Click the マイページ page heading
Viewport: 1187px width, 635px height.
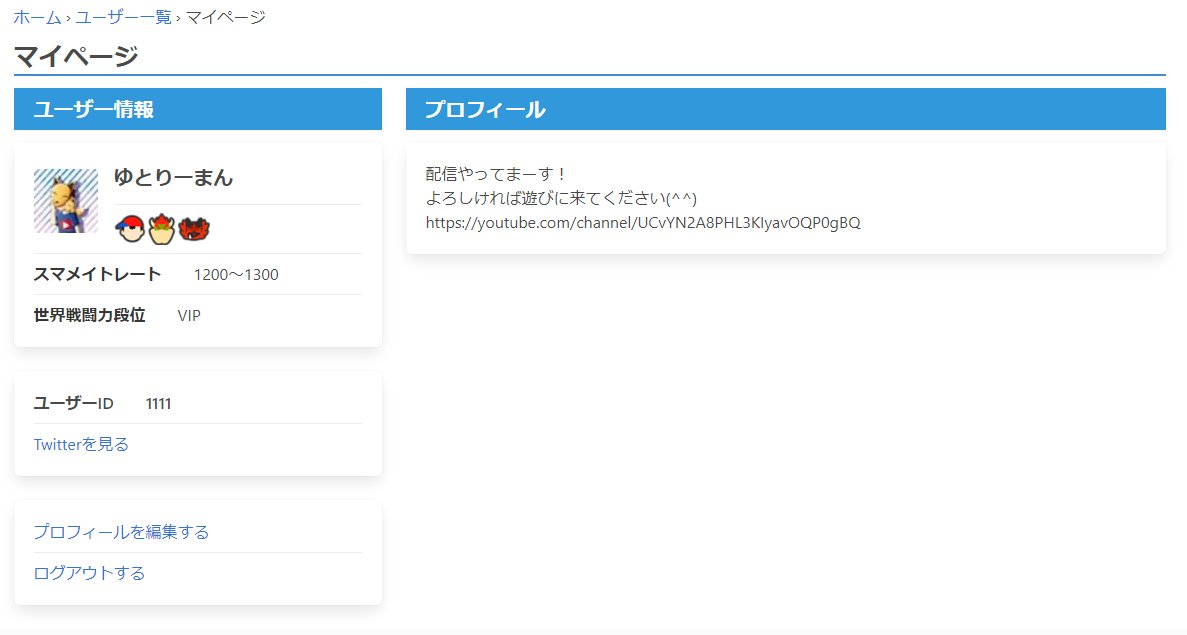pos(76,56)
